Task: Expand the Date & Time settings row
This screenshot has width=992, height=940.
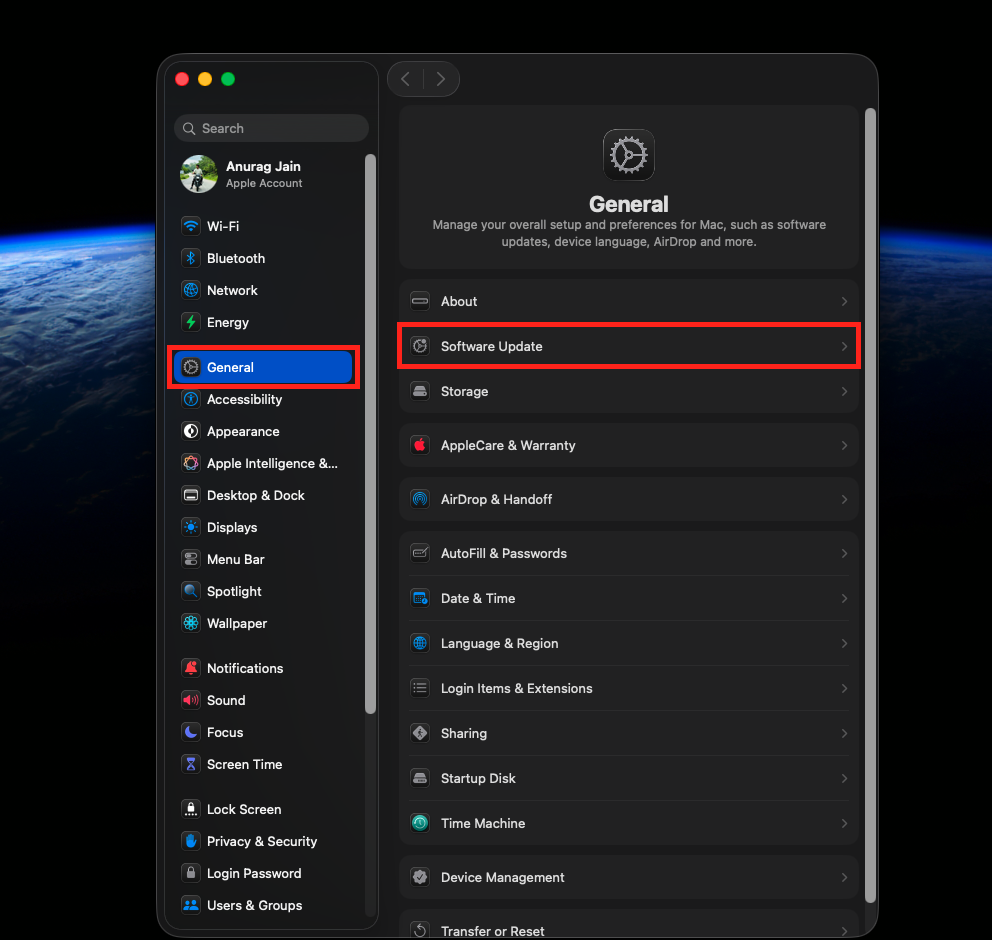Action: [845, 598]
